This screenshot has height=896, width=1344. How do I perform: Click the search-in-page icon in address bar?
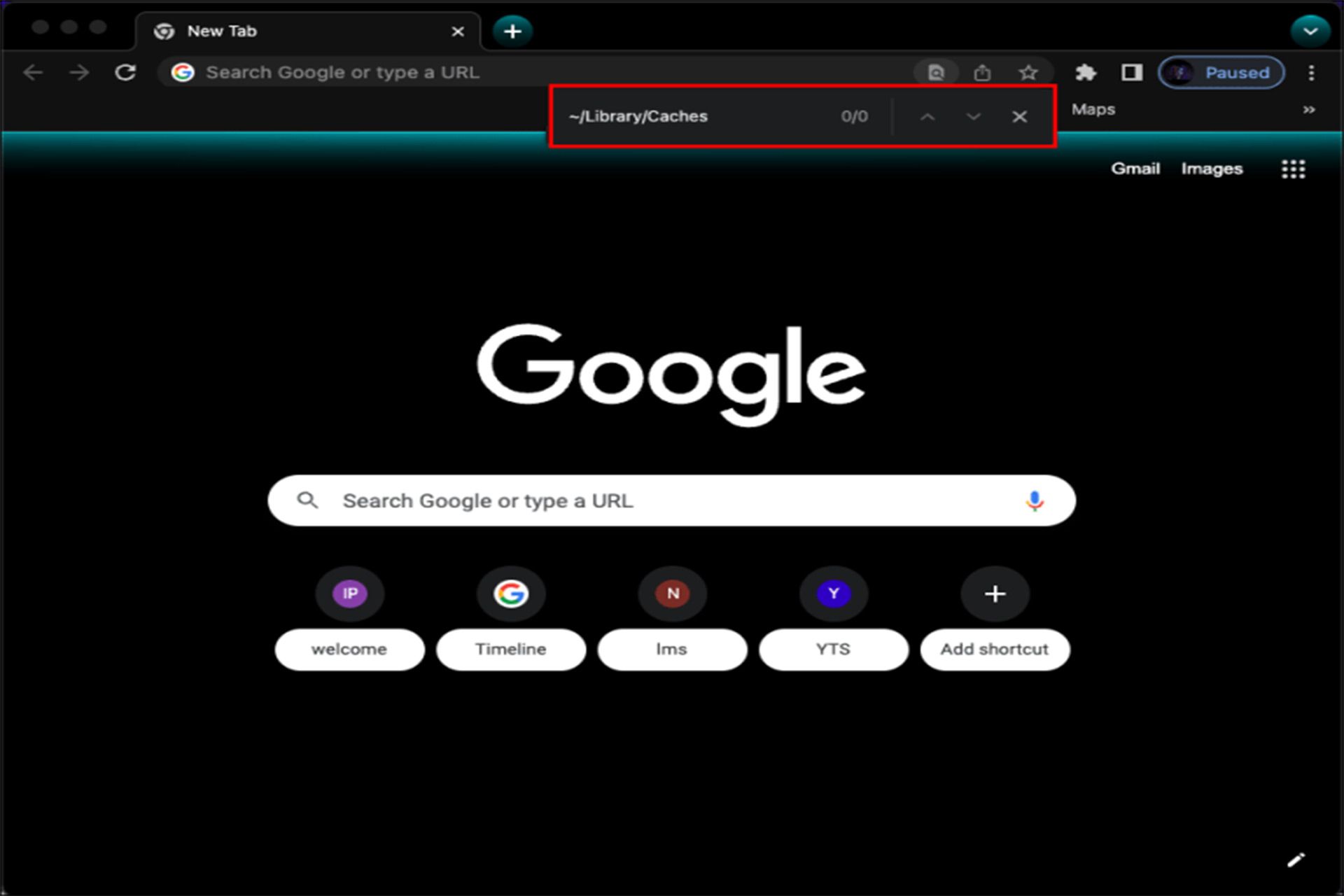click(x=936, y=72)
